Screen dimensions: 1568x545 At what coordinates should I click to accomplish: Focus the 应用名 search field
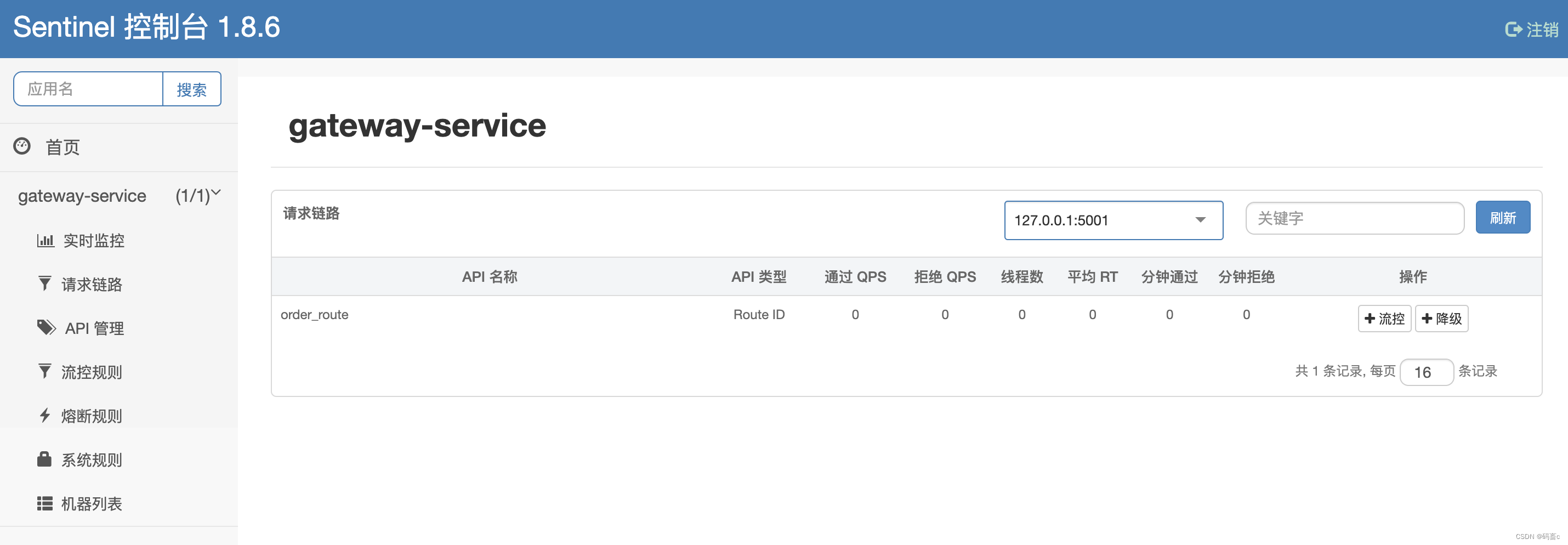pyautogui.click(x=88, y=89)
